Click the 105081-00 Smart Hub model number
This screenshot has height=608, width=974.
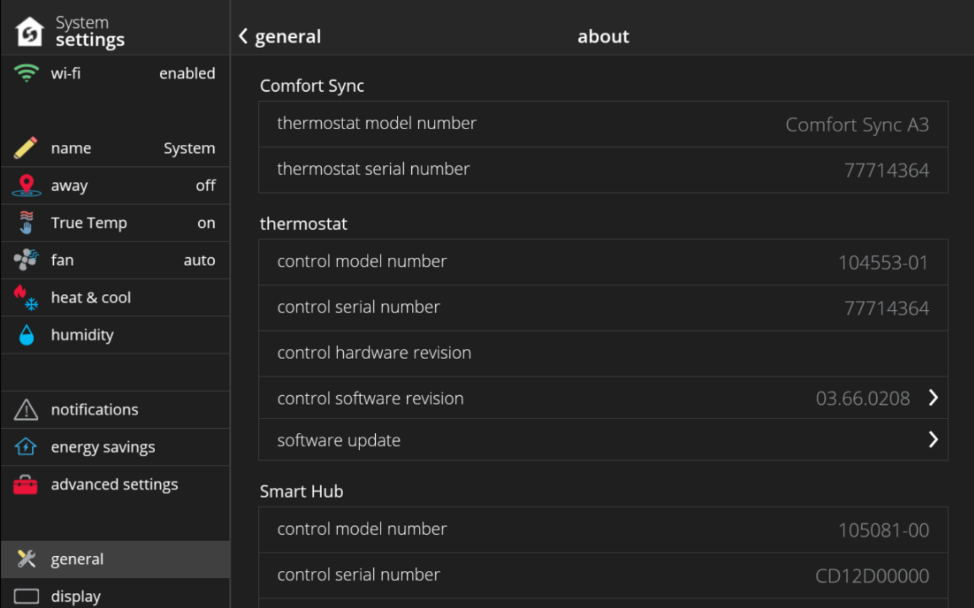(883, 530)
